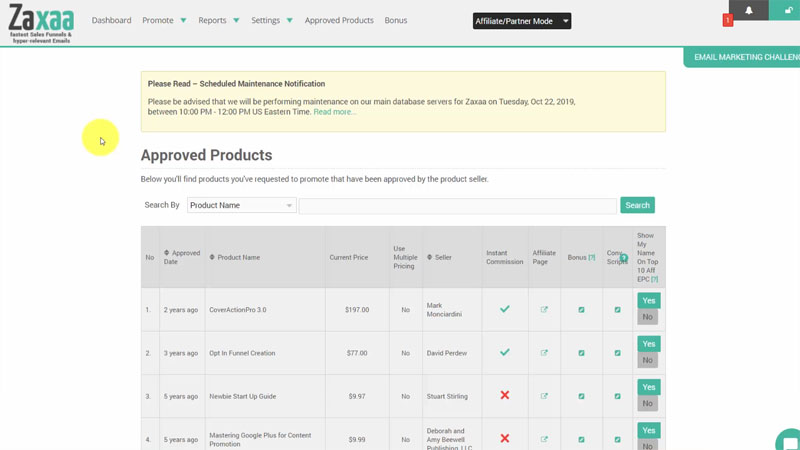This screenshot has height=450, width=800.
Task: Click the unlock padlock icon in header
Action: (788, 11)
